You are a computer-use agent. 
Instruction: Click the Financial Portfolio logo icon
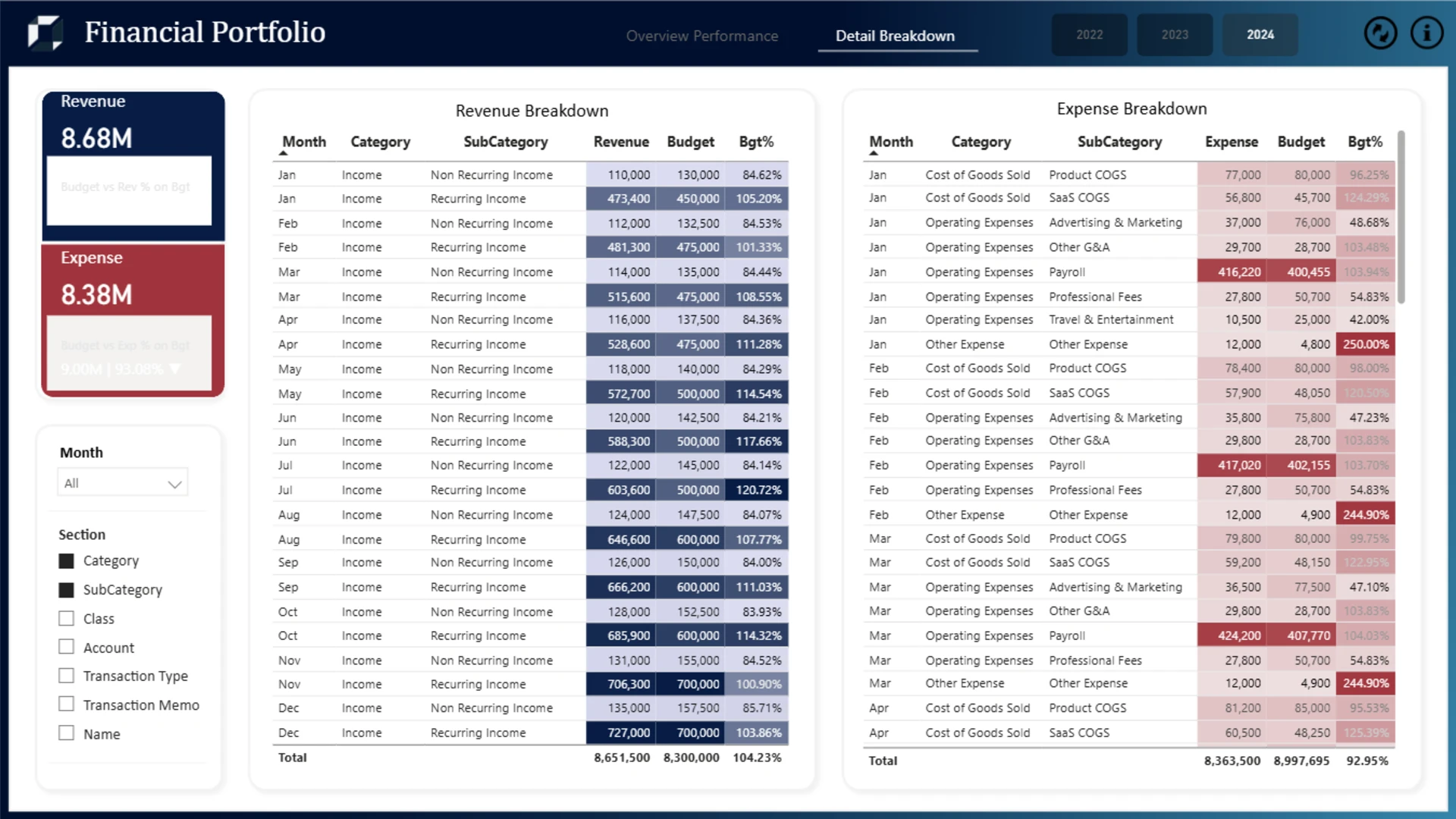[45, 33]
